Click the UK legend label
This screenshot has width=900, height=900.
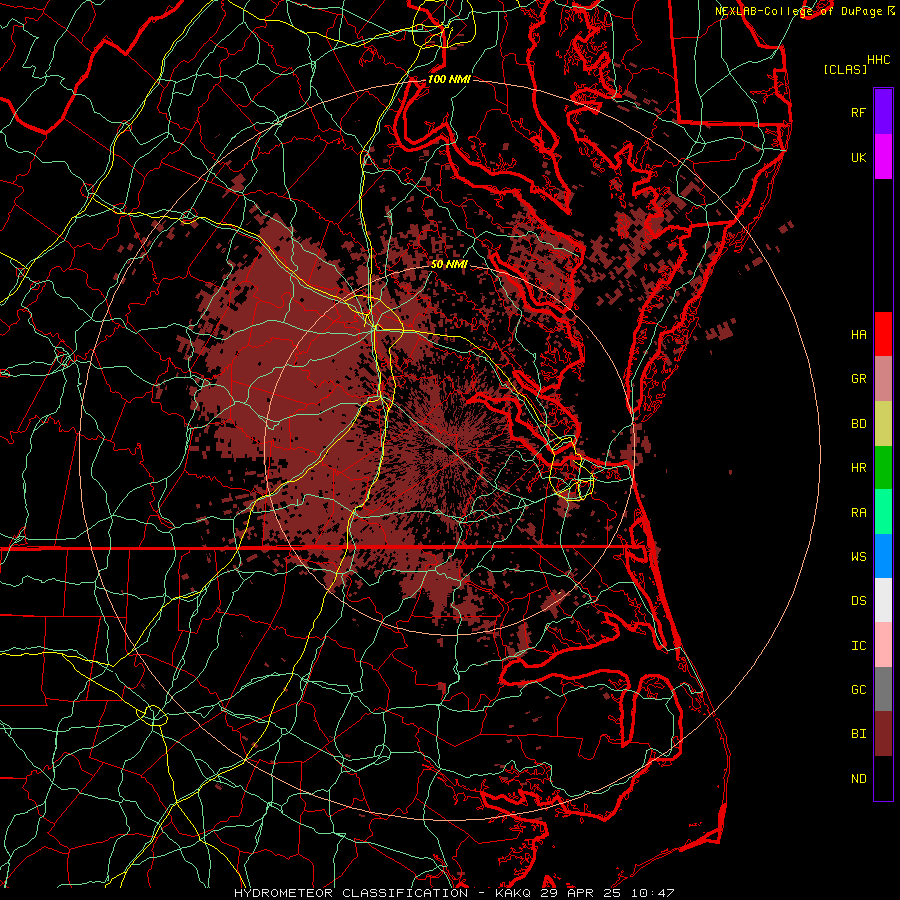tap(858, 157)
